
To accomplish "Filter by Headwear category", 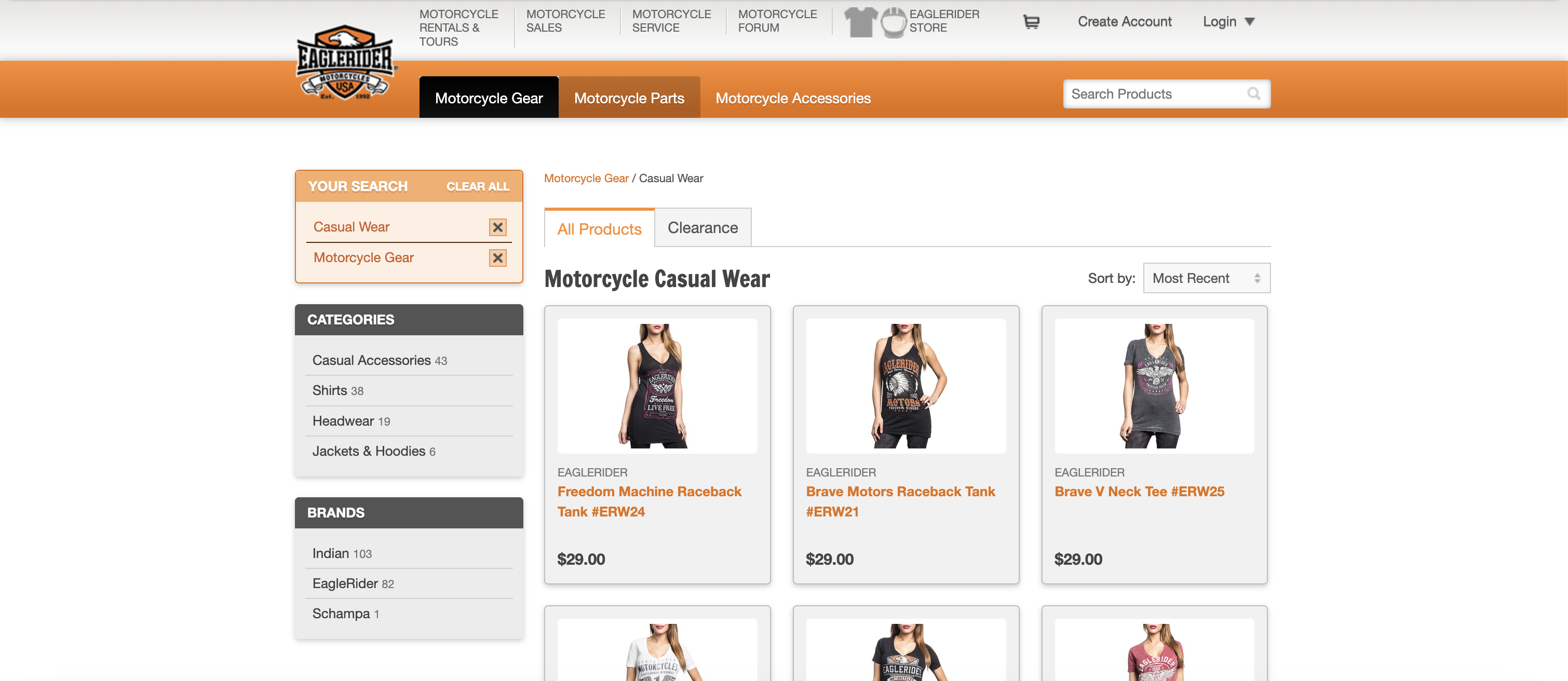I will [x=350, y=421].
